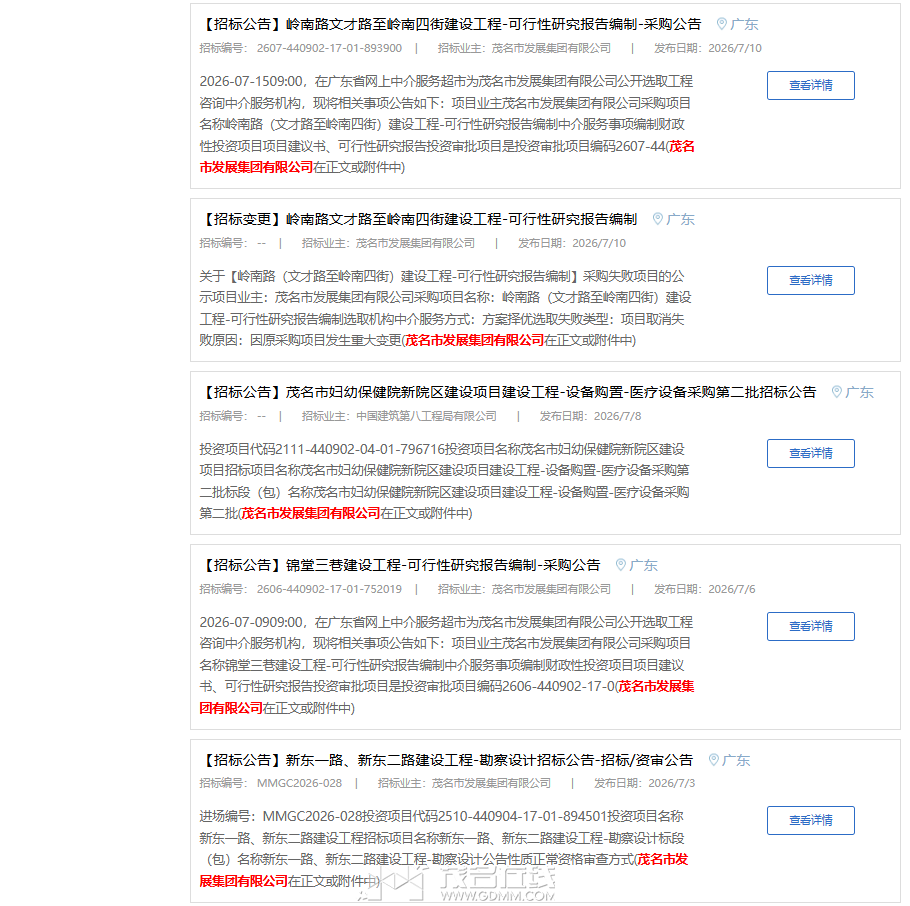Click summary text starting 2026-07-0909:00
Image resolution: width=910 pixels, height=906 pixels.
click(x=447, y=665)
